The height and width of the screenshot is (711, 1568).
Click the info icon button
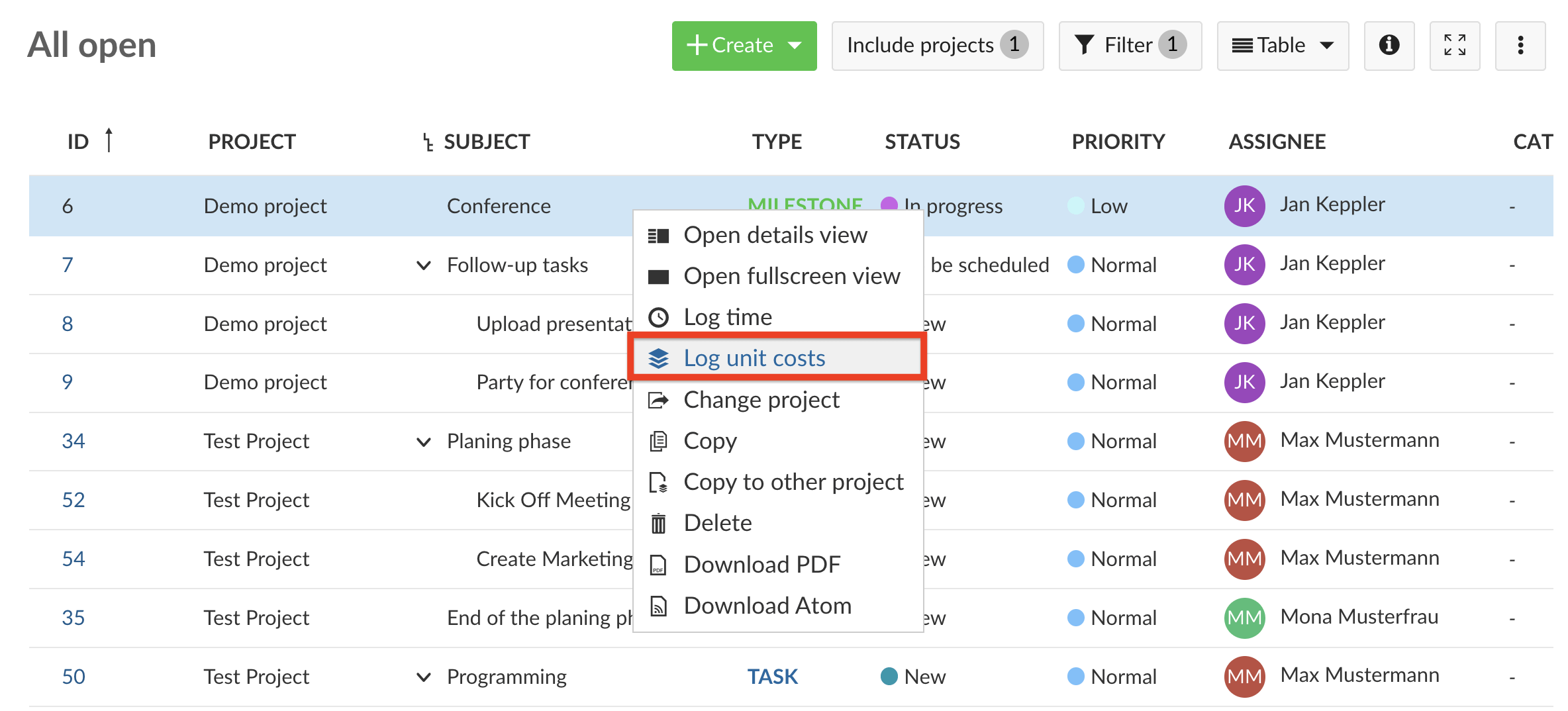pos(1389,45)
